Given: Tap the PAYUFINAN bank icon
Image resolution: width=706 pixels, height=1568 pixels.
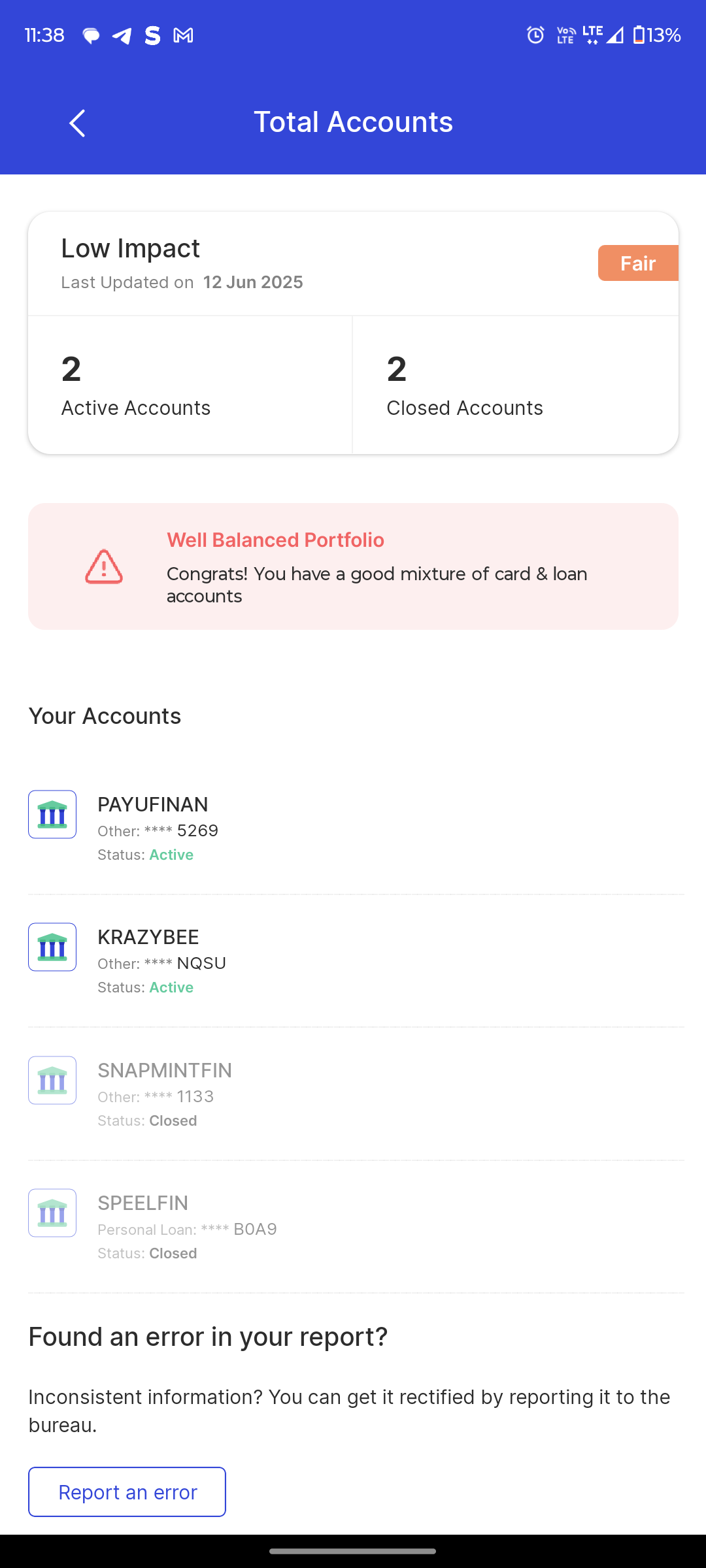Looking at the screenshot, I should (52, 815).
